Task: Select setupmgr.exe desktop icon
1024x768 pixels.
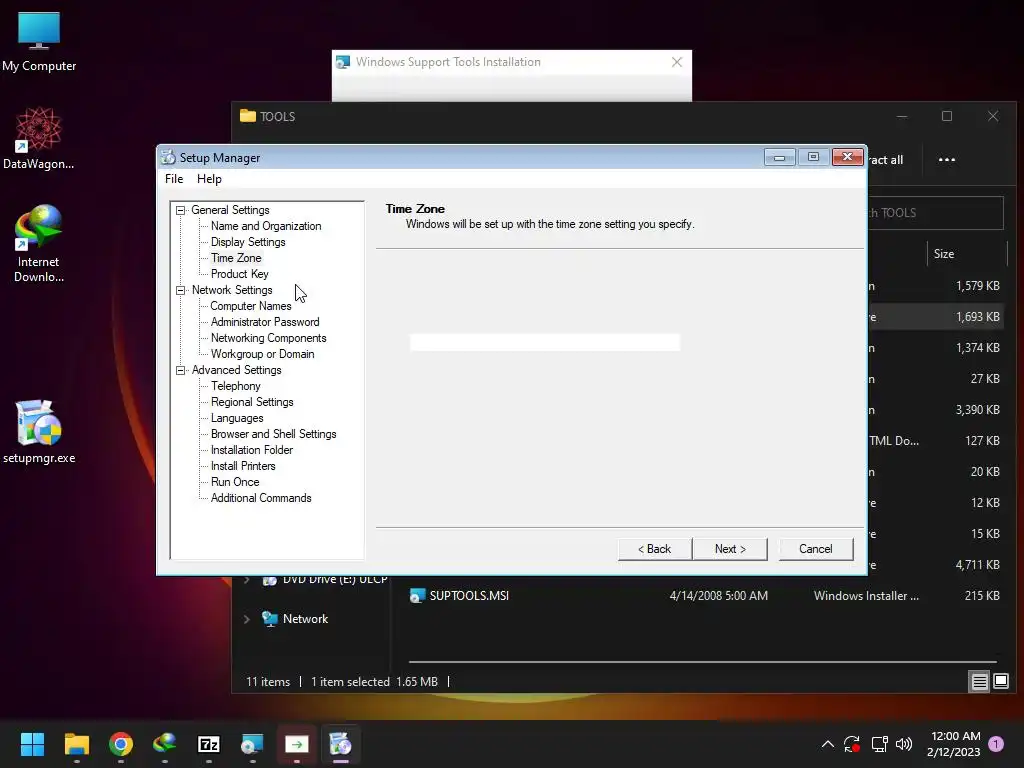Action: [x=39, y=432]
